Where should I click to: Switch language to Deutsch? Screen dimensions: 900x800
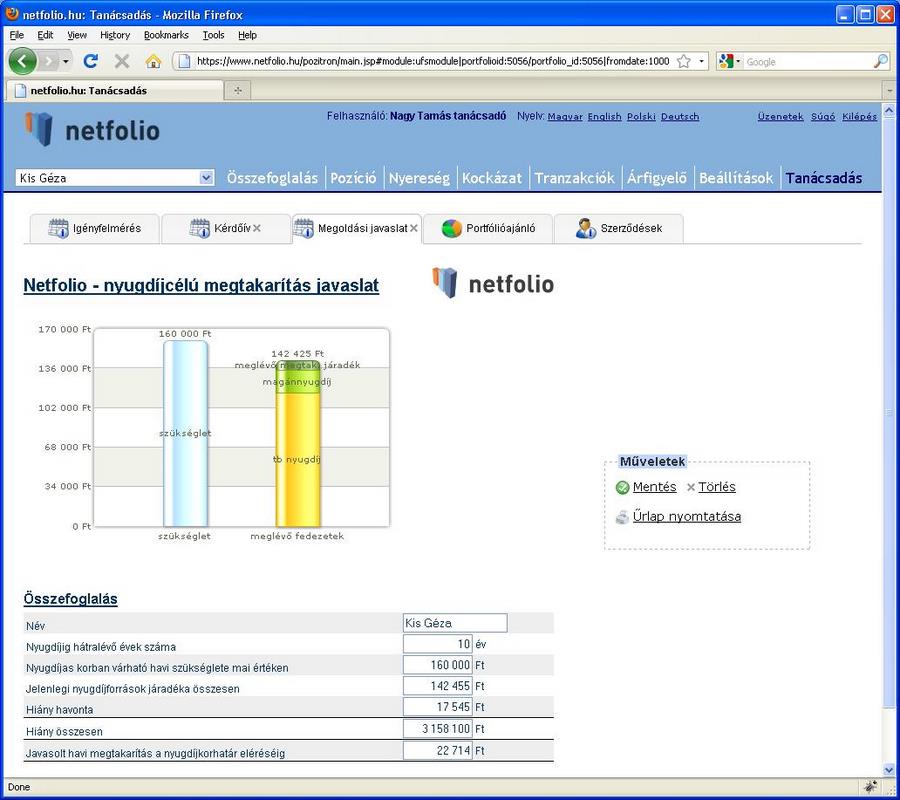[x=680, y=116]
